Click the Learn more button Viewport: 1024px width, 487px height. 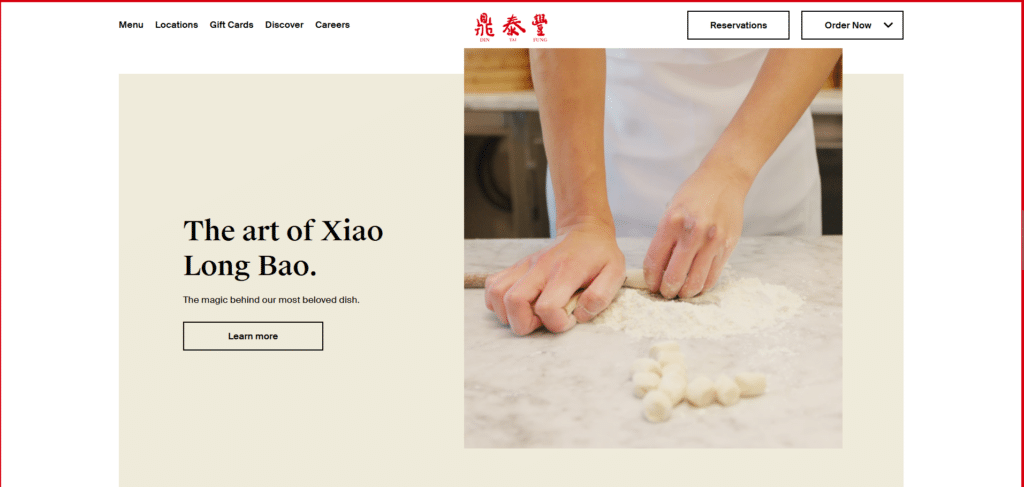point(253,336)
